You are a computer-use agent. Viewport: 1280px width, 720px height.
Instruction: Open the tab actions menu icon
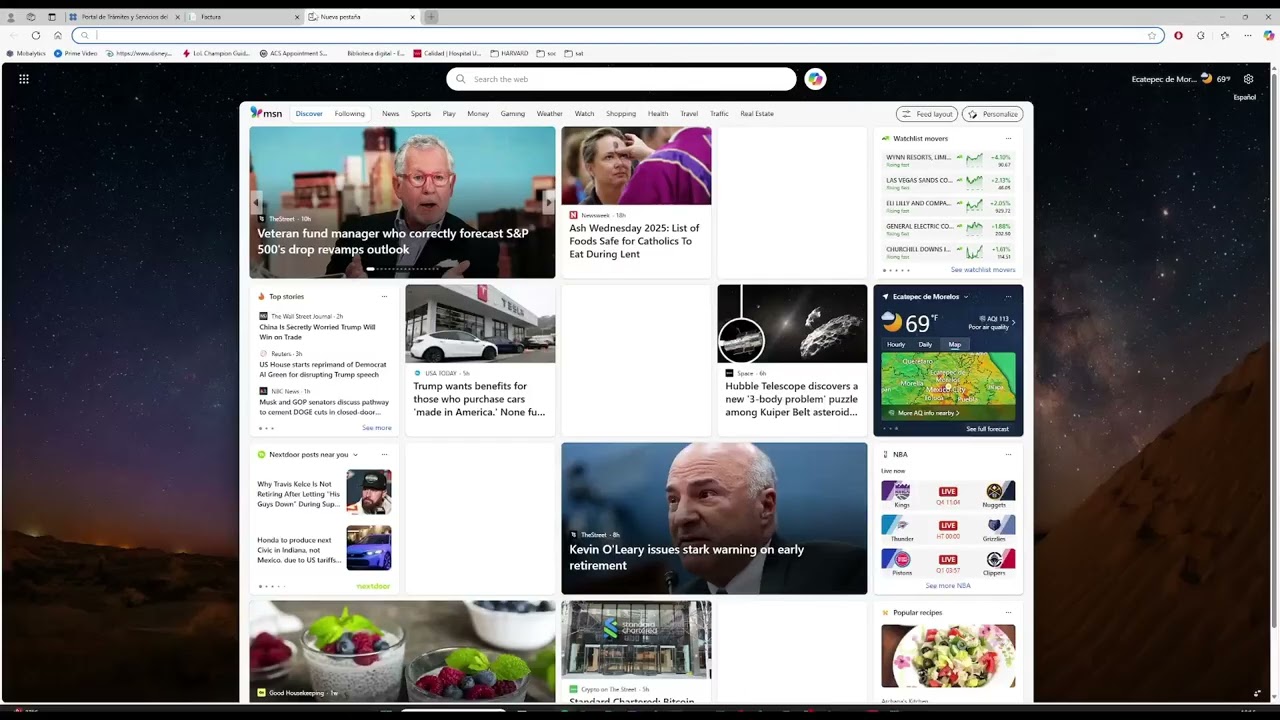point(52,17)
